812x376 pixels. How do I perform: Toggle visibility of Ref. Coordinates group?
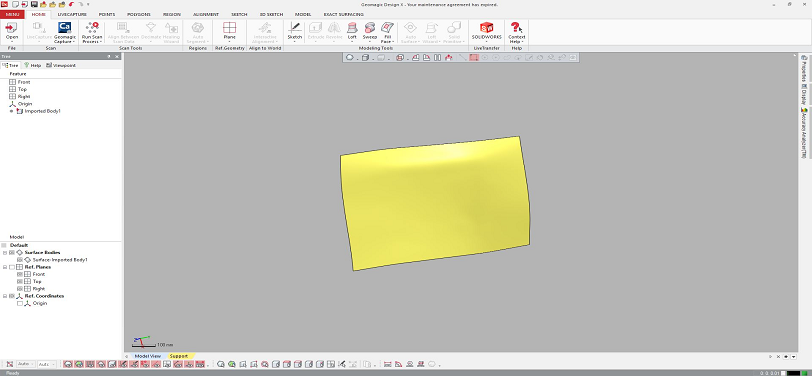(x=12, y=296)
